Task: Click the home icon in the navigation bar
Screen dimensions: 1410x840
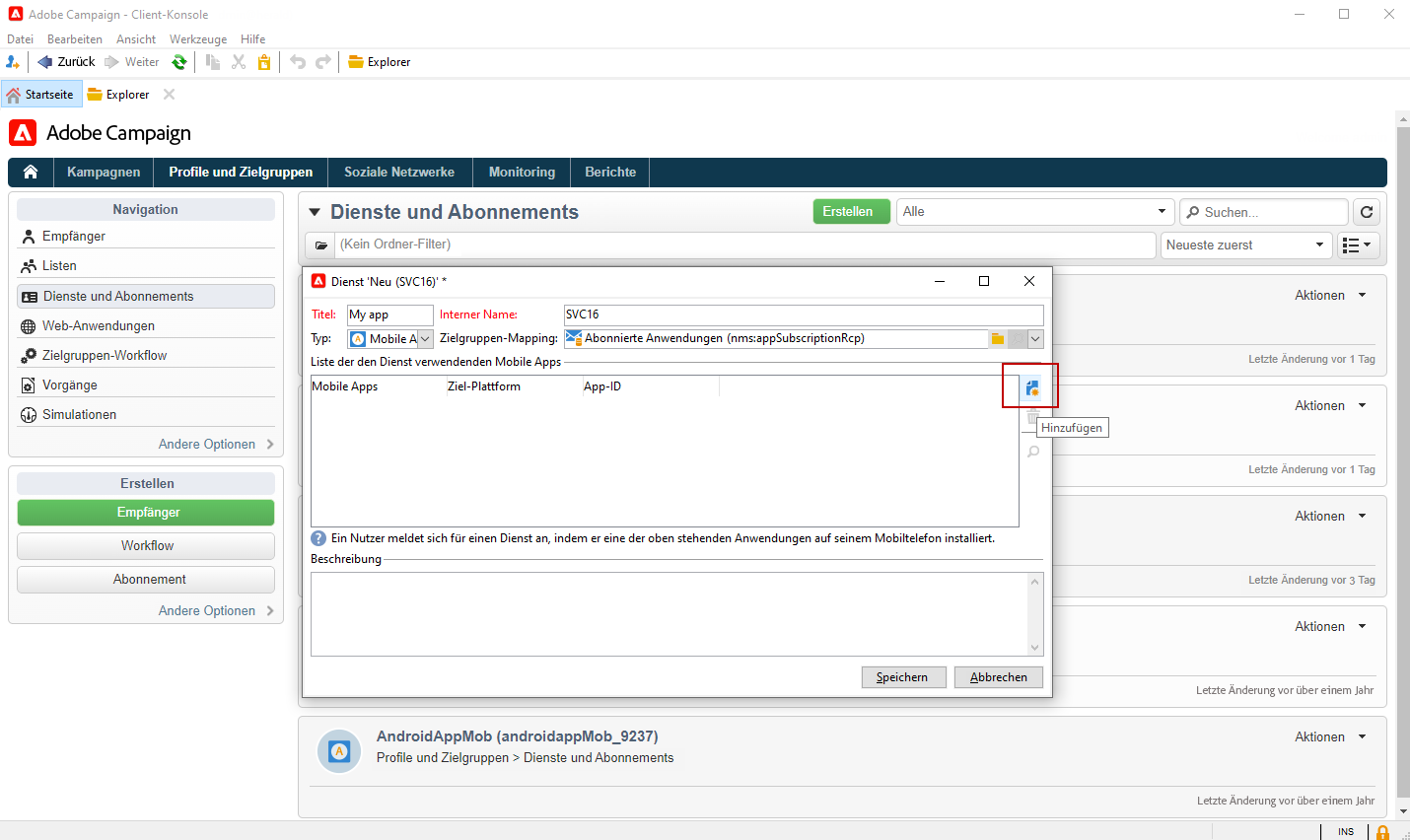Action: tap(31, 172)
